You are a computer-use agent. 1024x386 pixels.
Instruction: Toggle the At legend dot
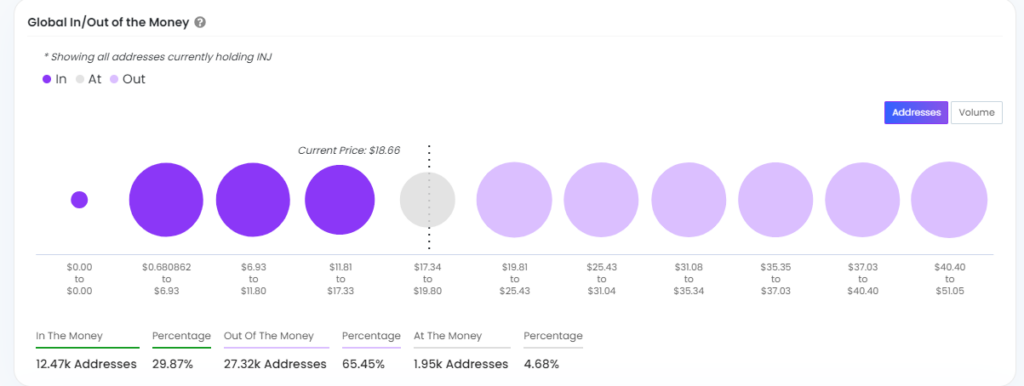[x=80, y=80]
